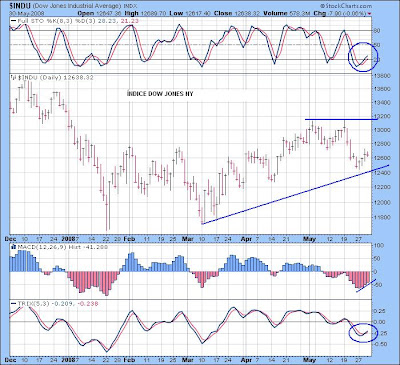Click the Low value 12617.40
Viewport: 400px width, 365px height.
(x=197, y=13)
